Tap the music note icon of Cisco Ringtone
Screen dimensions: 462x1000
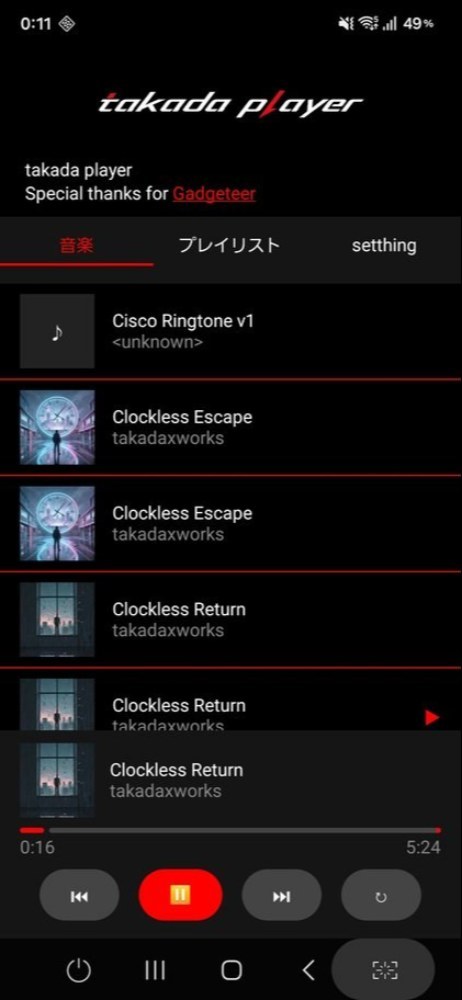pyautogui.click(x=57, y=331)
